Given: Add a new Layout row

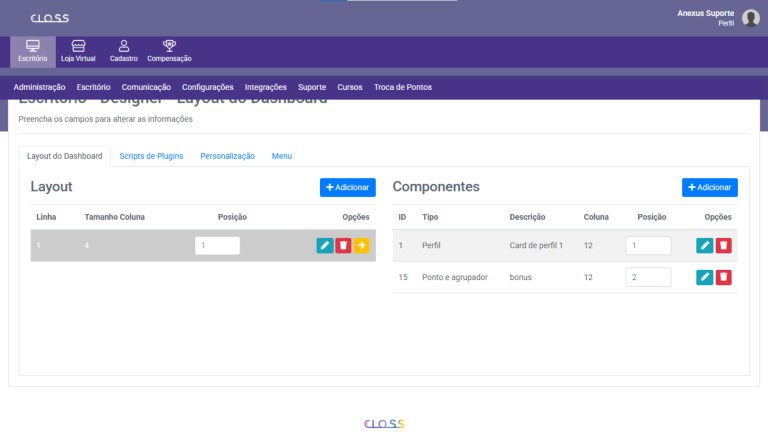Looking at the screenshot, I should pos(347,187).
